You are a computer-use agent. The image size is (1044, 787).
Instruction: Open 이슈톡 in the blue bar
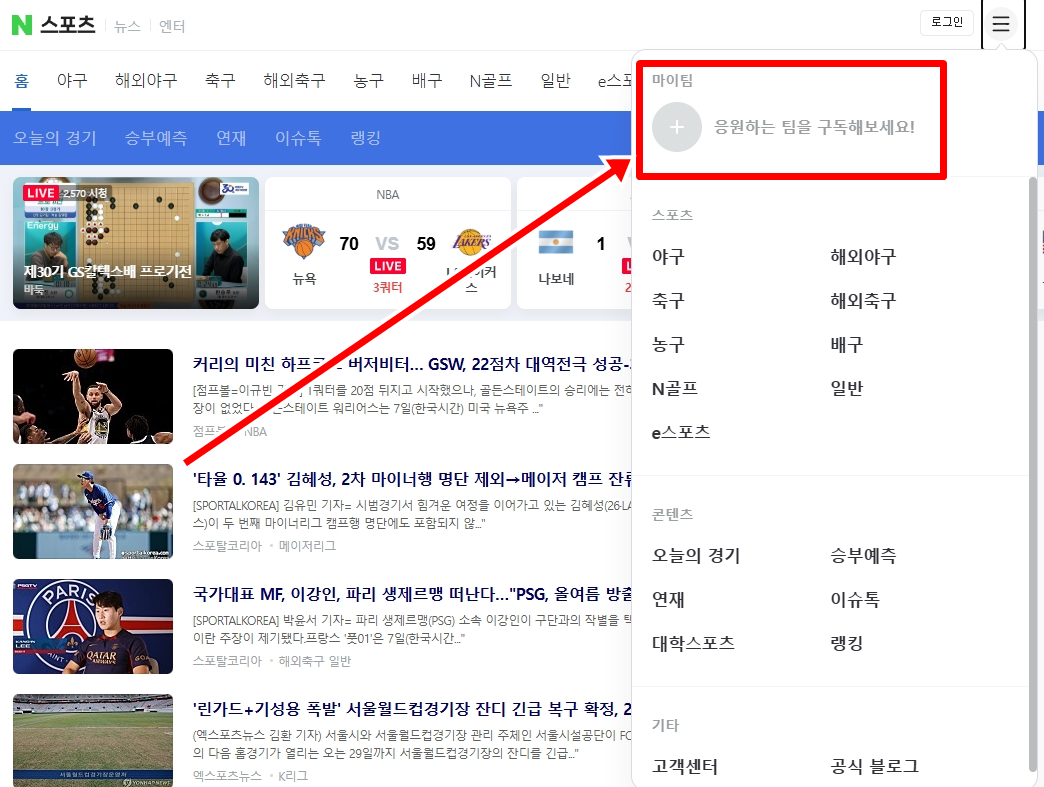pos(298,138)
